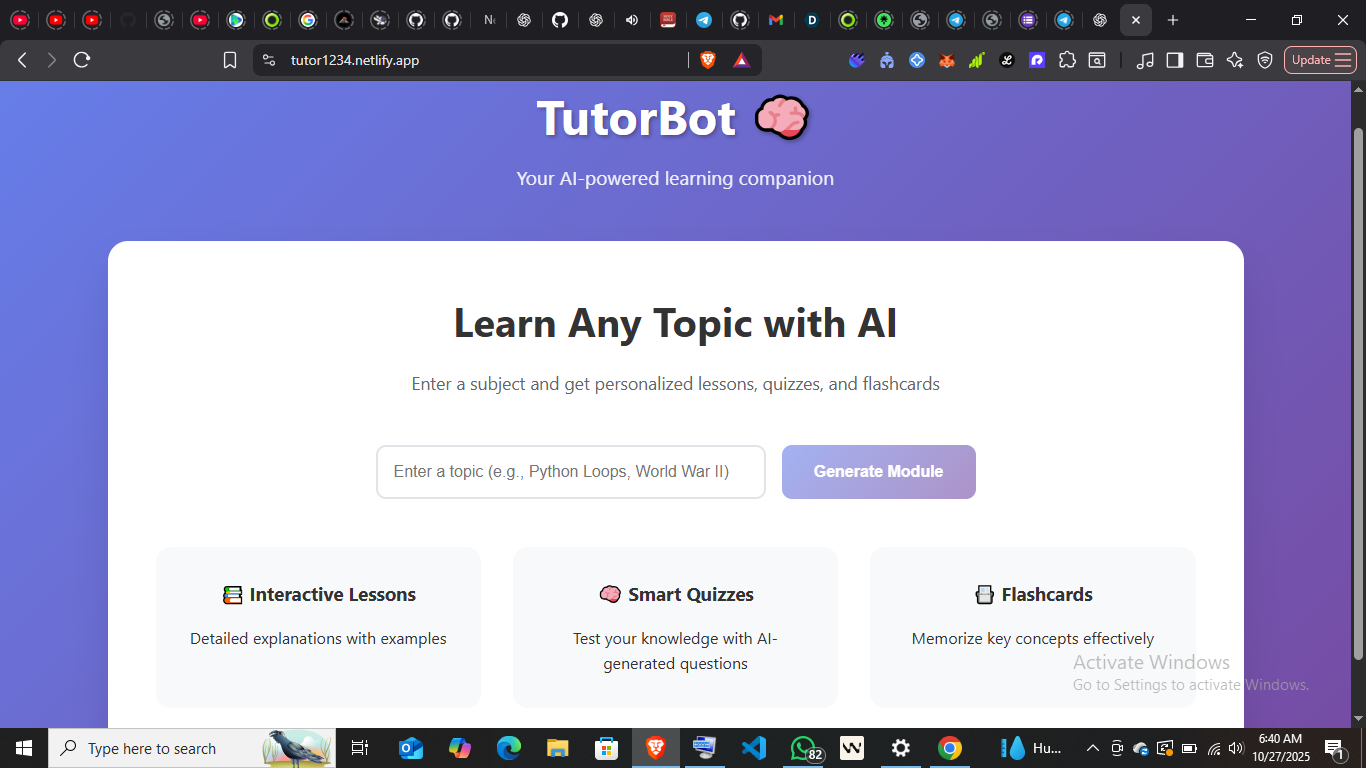Switch to the Google tab

click(308, 20)
